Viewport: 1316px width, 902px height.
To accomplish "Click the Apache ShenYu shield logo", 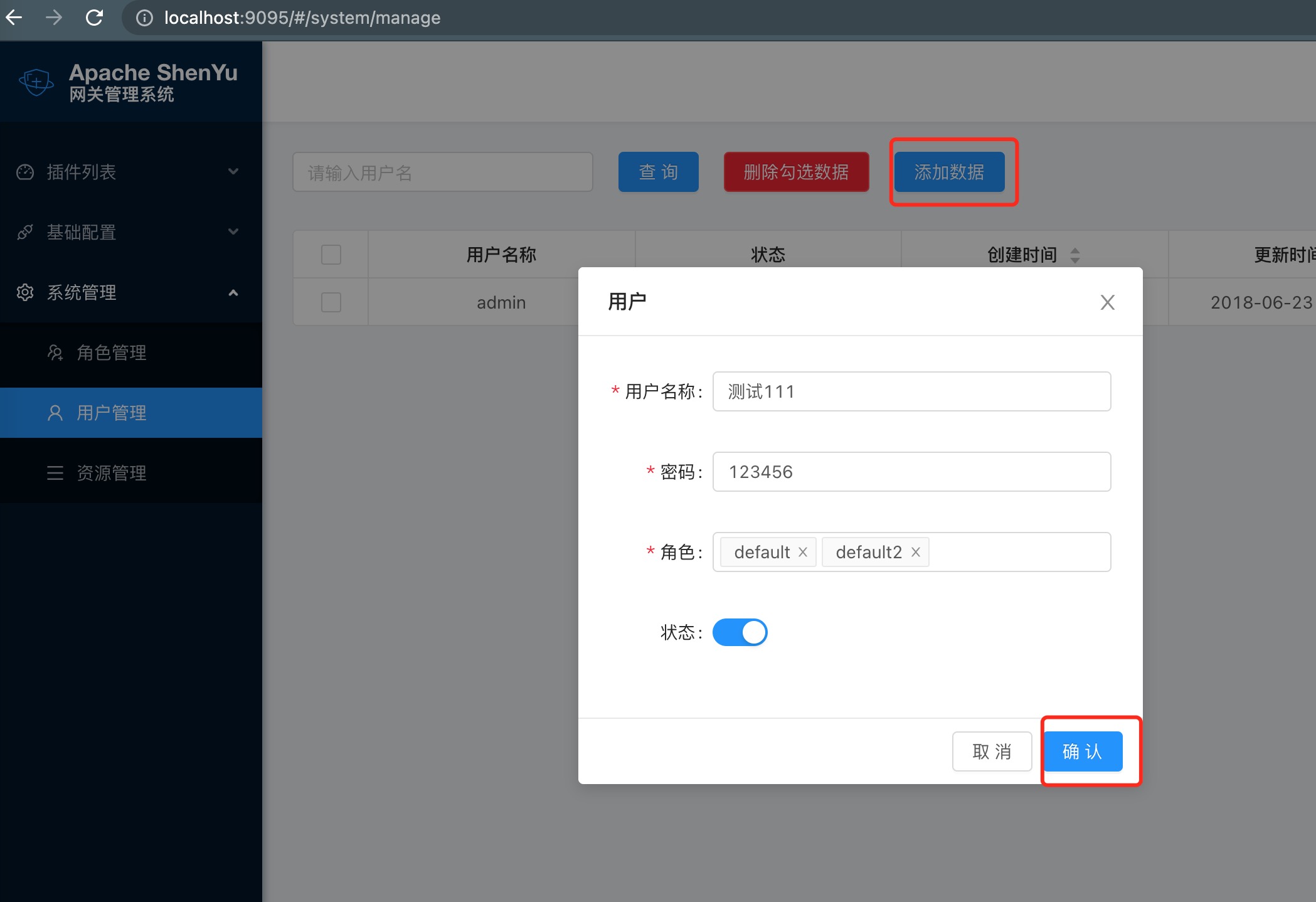I will (x=36, y=82).
